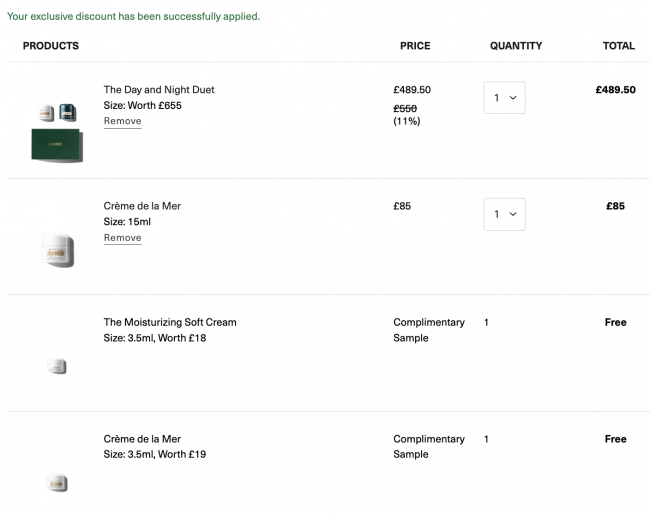The width and height of the screenshot is (650, 514).
Task: Click the Crème de la Mer 3.5ml sample image
Action: [x=57, y=483]
